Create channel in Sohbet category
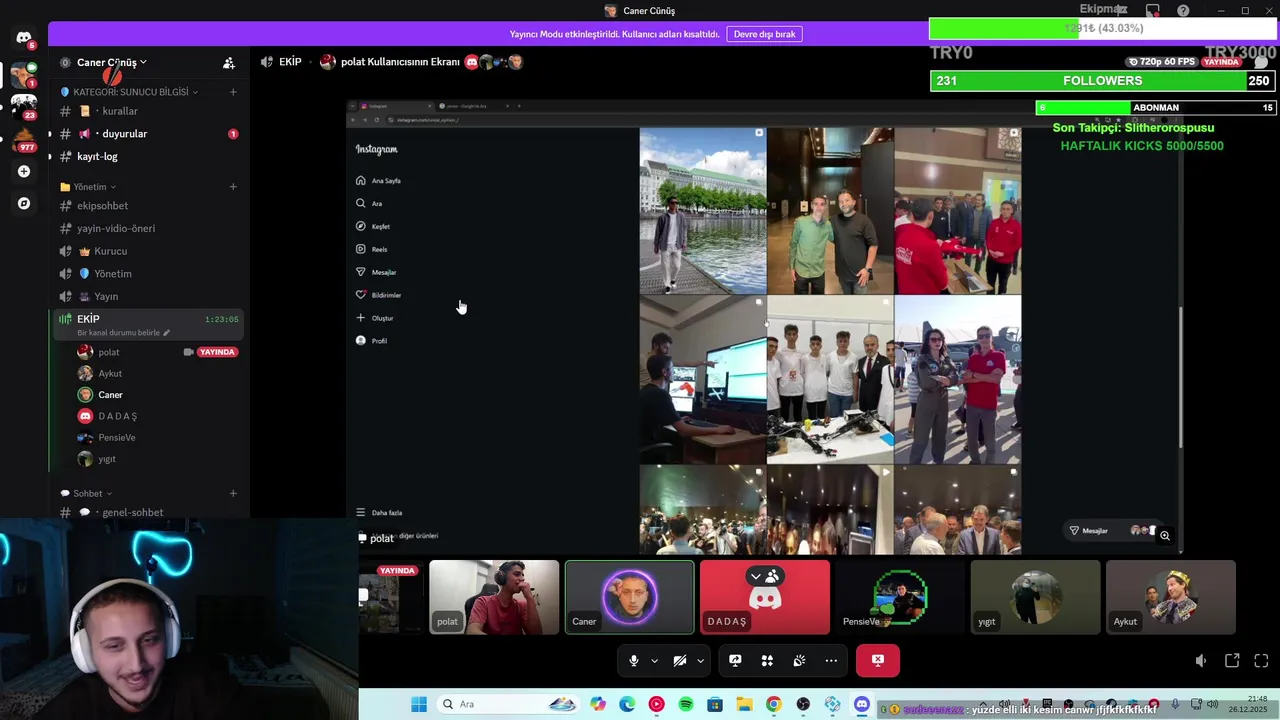Image resolution: width=1280 pixels, height=720 pixels. coord(233,493)
